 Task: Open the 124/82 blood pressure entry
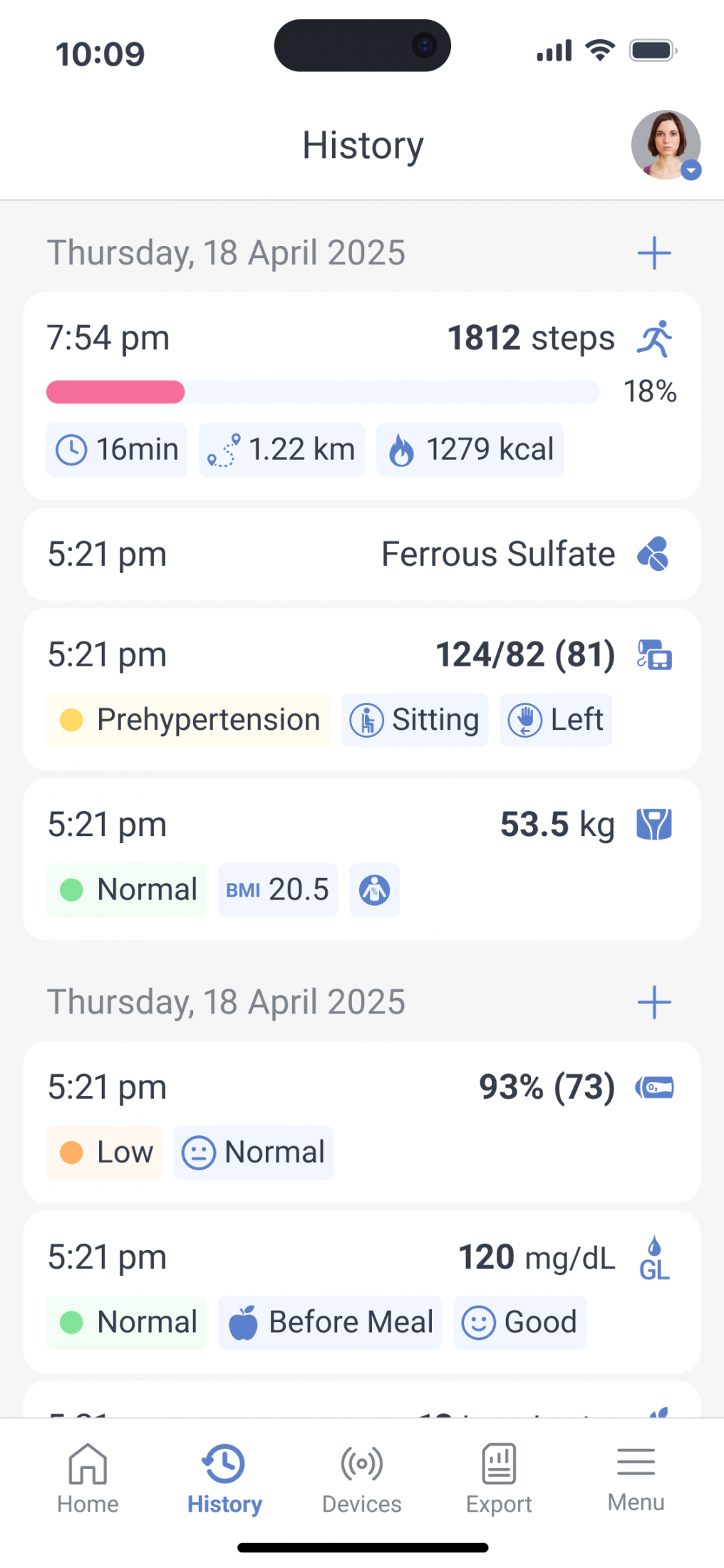click(525, 654)
